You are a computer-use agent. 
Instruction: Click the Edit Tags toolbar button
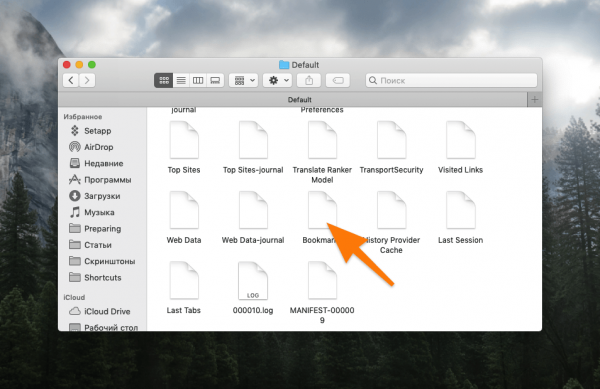click(338, 80)
